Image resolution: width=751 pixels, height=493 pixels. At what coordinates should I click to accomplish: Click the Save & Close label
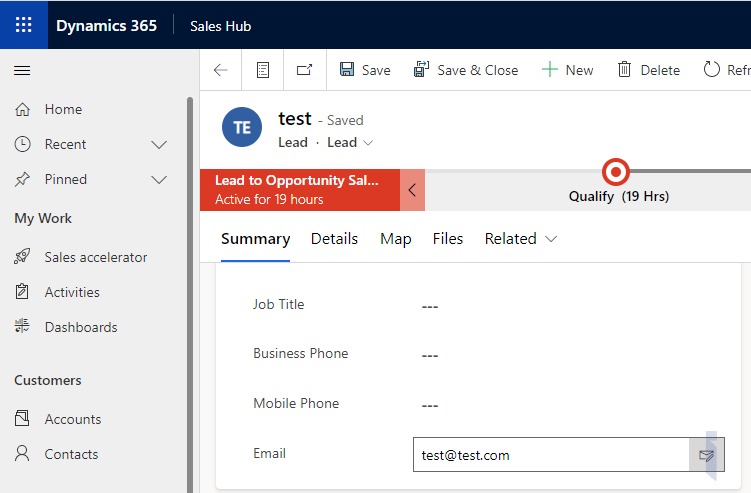478,70
